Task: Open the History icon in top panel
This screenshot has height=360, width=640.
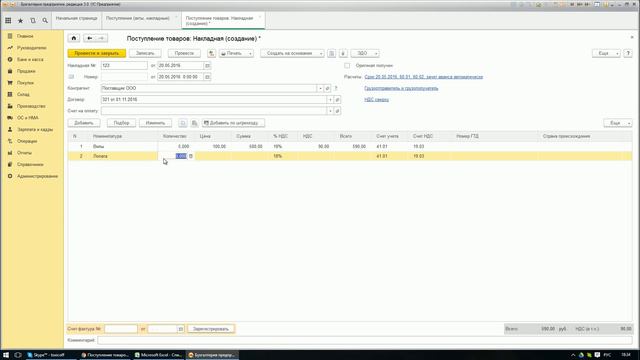Action: [x=33, y=20]
